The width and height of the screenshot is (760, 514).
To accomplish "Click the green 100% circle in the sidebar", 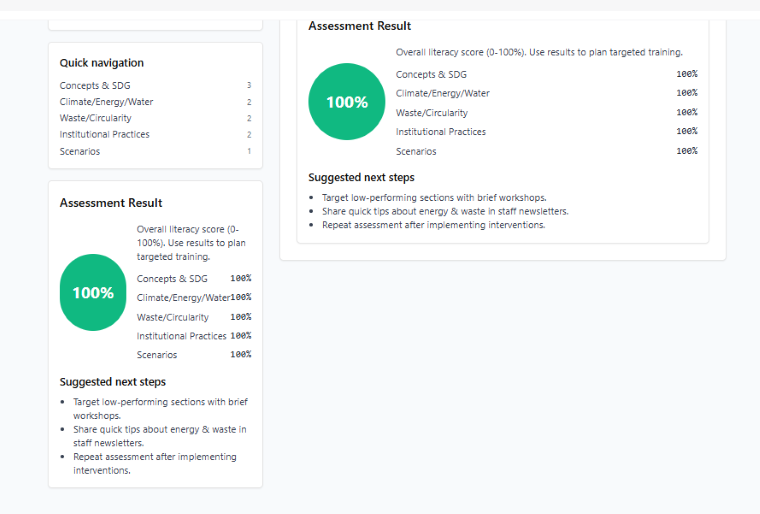I will coord(93,293).
